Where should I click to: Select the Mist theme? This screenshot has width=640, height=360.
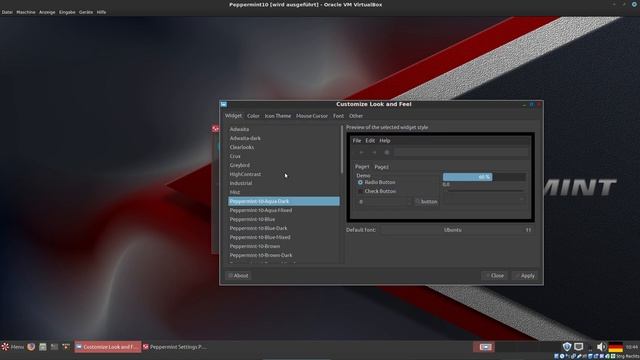tap(284, 192)
